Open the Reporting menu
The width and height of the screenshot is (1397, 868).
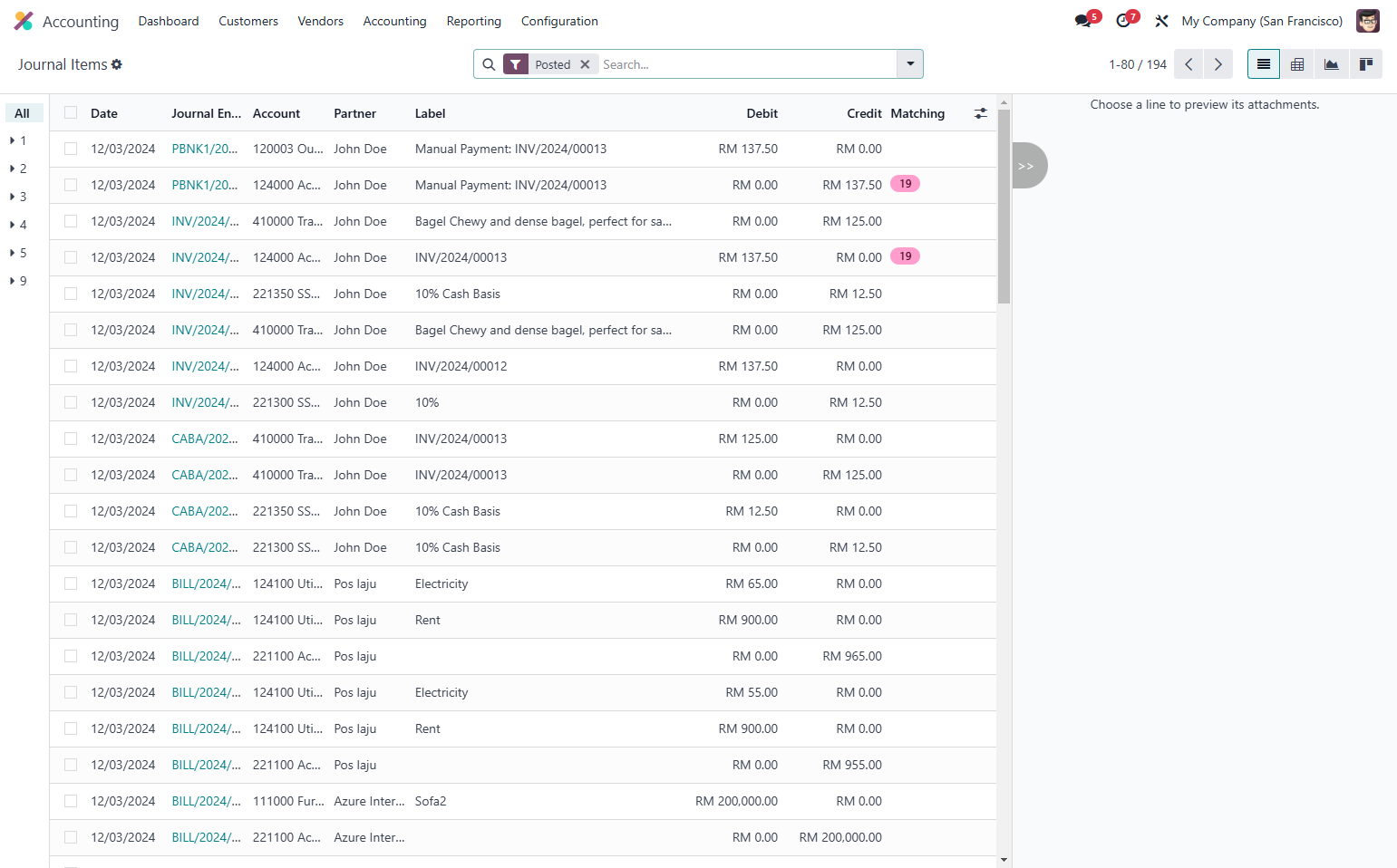point(473,21)
